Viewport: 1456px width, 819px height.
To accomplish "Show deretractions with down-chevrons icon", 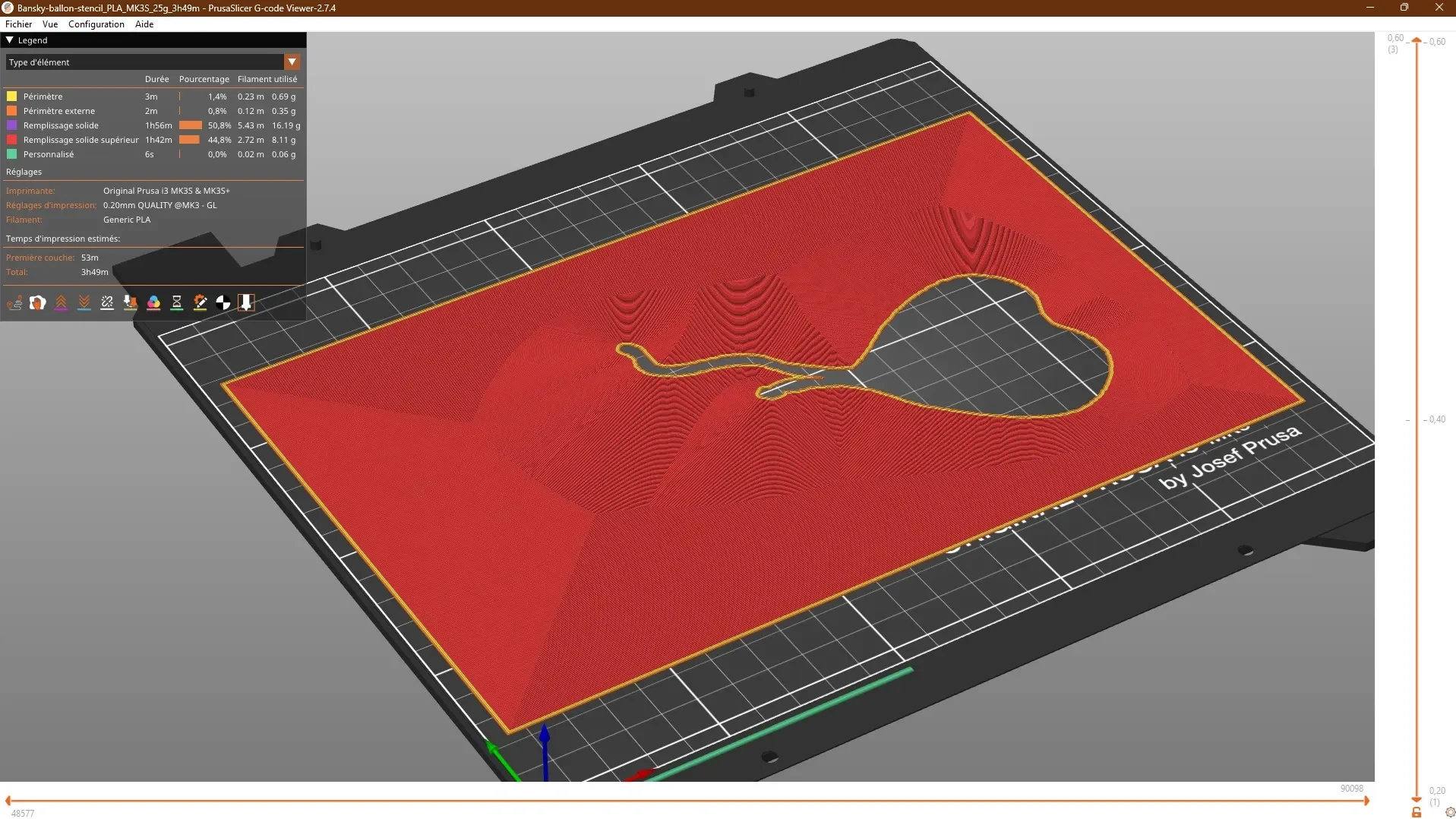I will click(84, 303).
